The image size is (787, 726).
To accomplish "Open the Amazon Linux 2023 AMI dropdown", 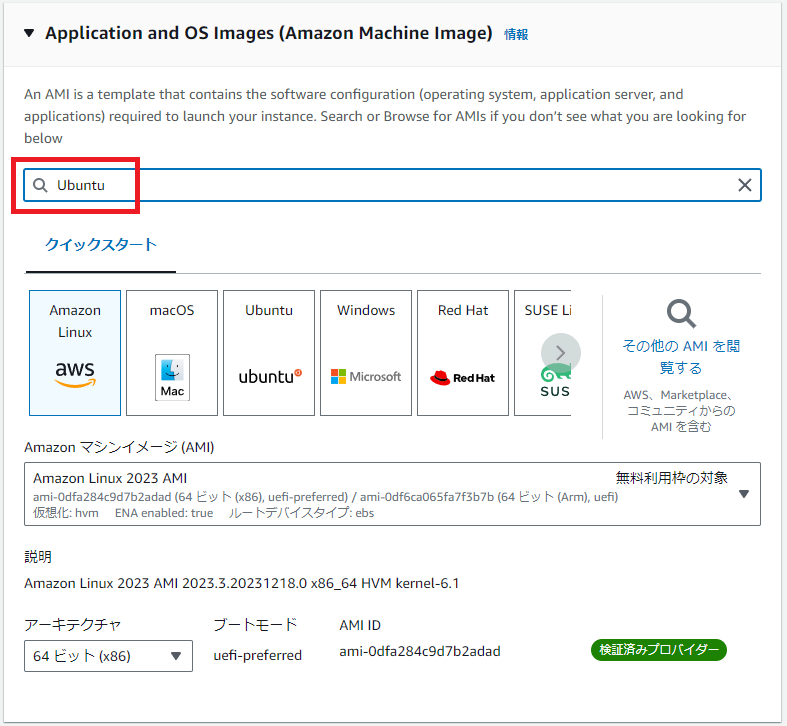I will pos(392,494).
